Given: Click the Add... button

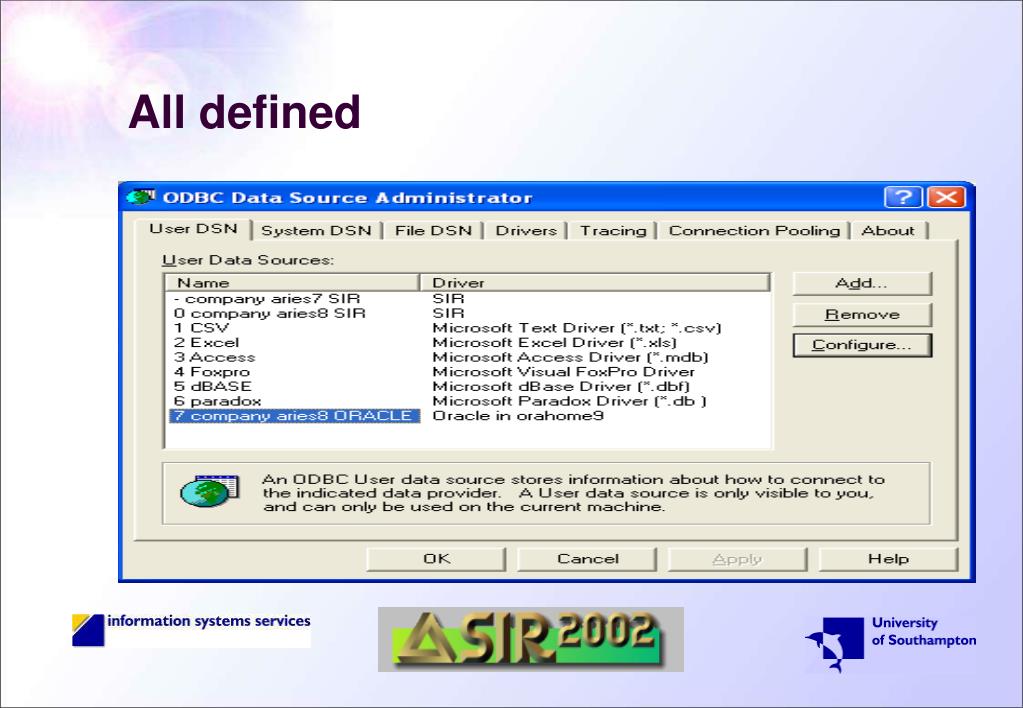Looking at the screenshot, I should click(x=862, y=283).
